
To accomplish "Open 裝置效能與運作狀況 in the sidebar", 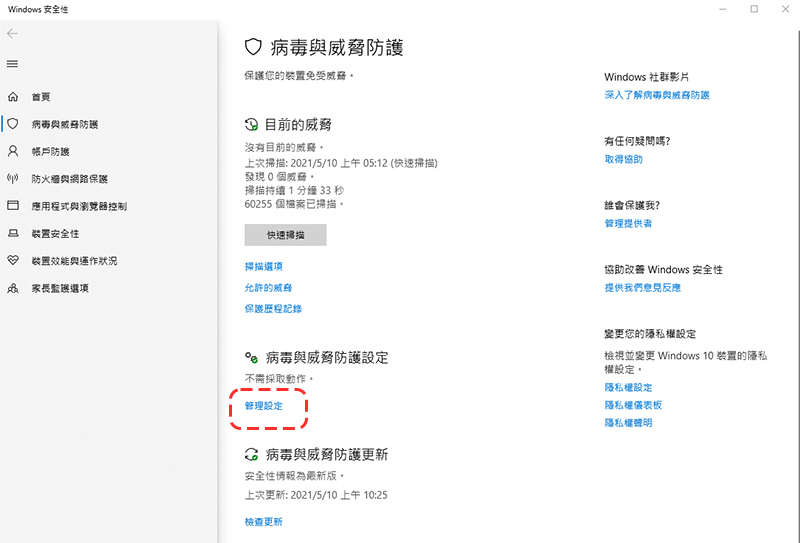I will [x=74, y=261].
